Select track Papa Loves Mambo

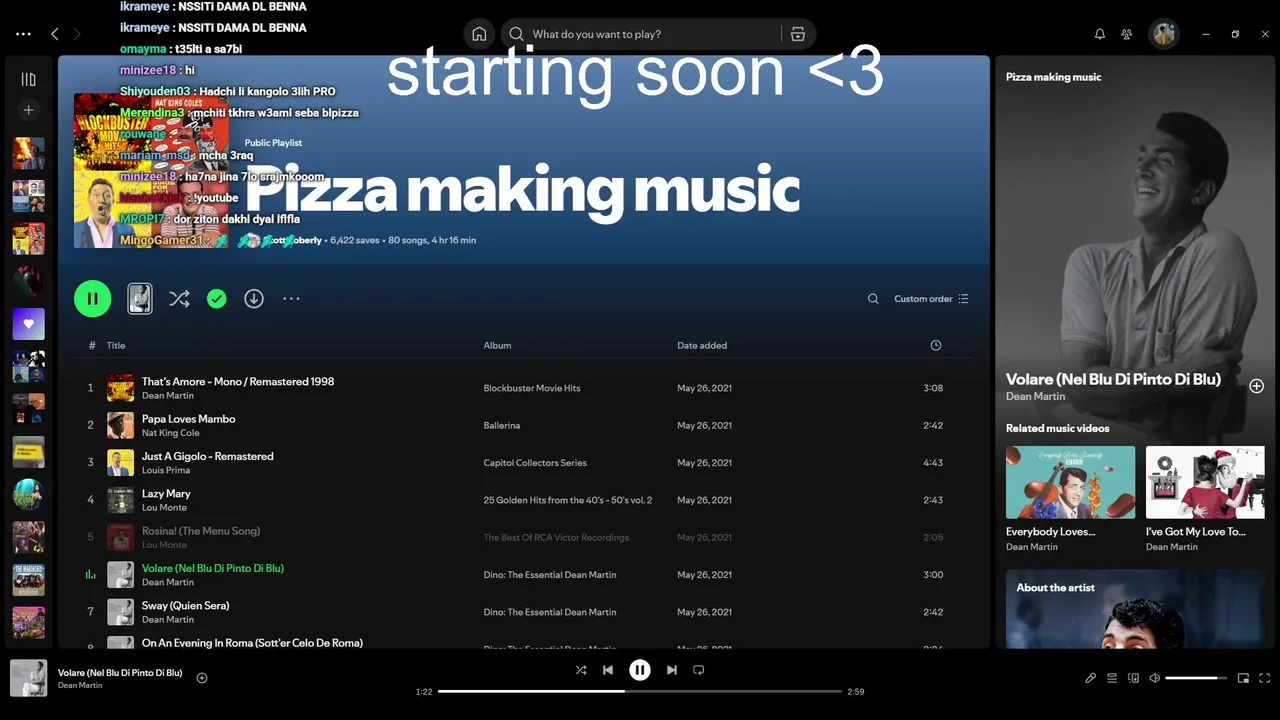pos(188,419)
